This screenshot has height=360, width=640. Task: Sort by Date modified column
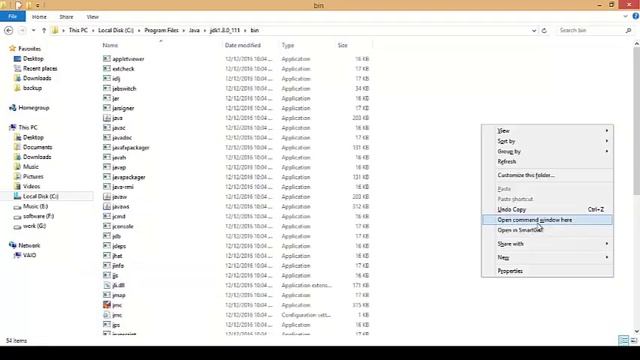[242, 45]
